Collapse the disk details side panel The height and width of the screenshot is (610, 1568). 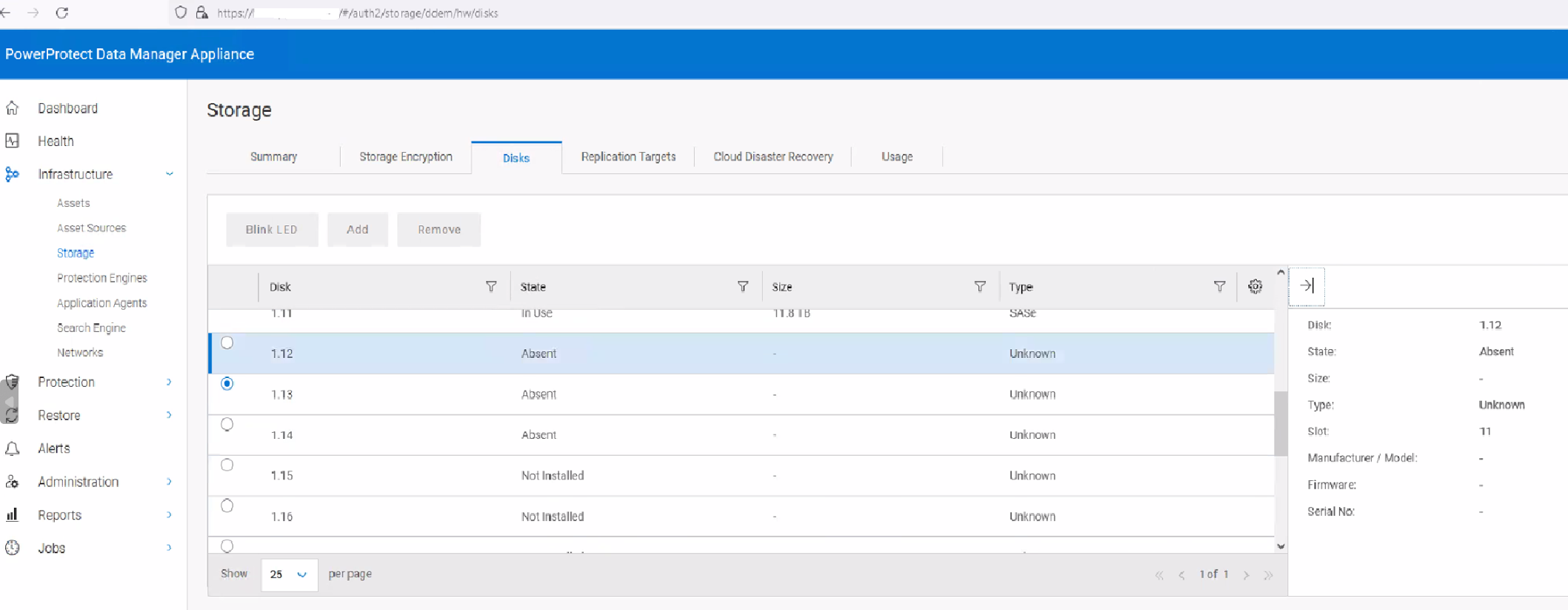click(x=1307, y=286)
